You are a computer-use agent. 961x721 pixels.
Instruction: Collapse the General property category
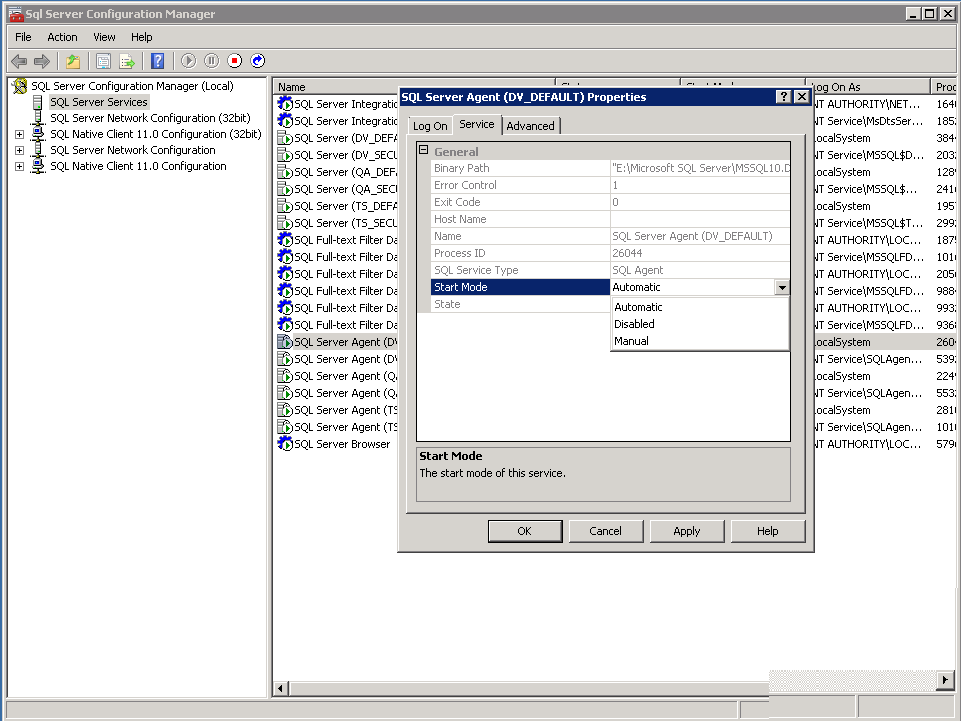(x=424, y=150)
